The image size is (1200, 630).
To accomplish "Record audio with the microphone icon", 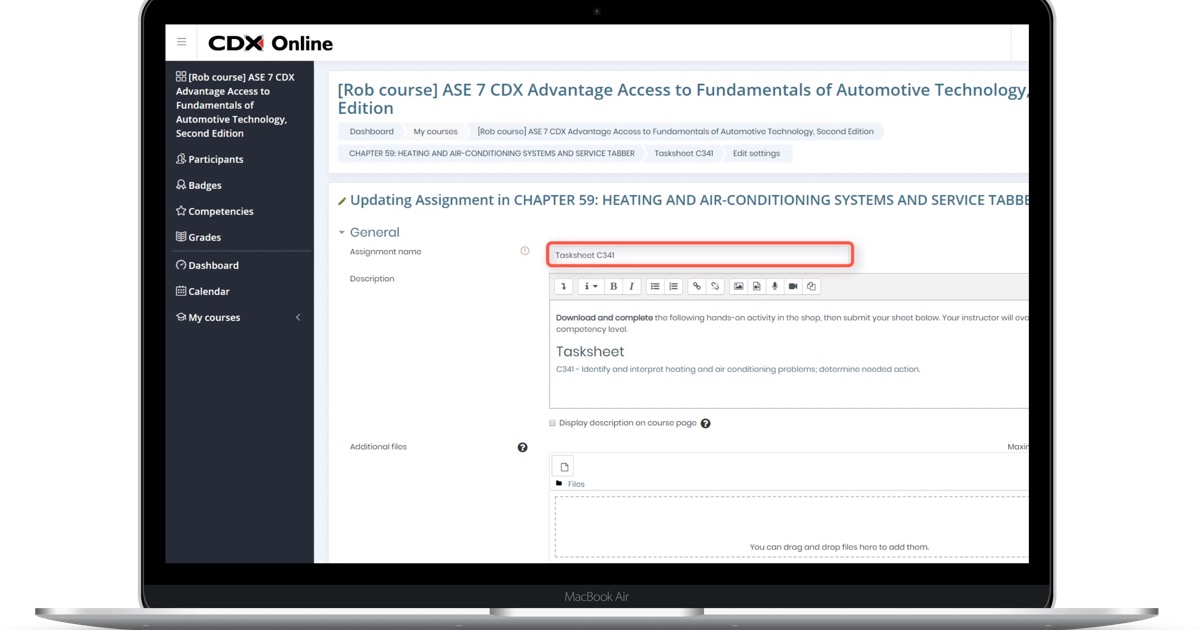I will point(774,287).
